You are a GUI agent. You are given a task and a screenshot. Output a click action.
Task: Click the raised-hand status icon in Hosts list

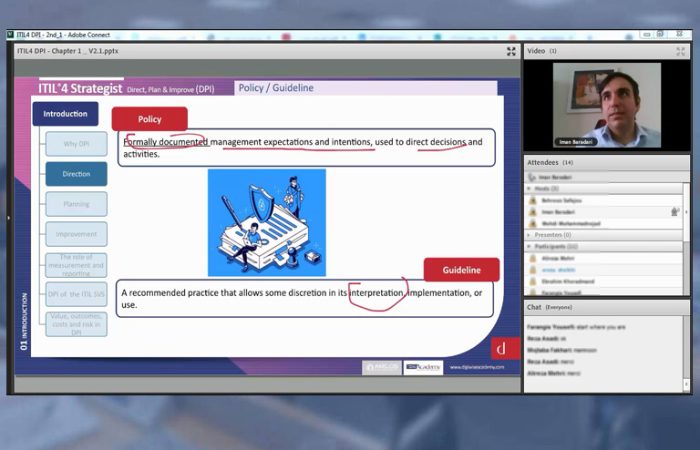click(675, 212)
